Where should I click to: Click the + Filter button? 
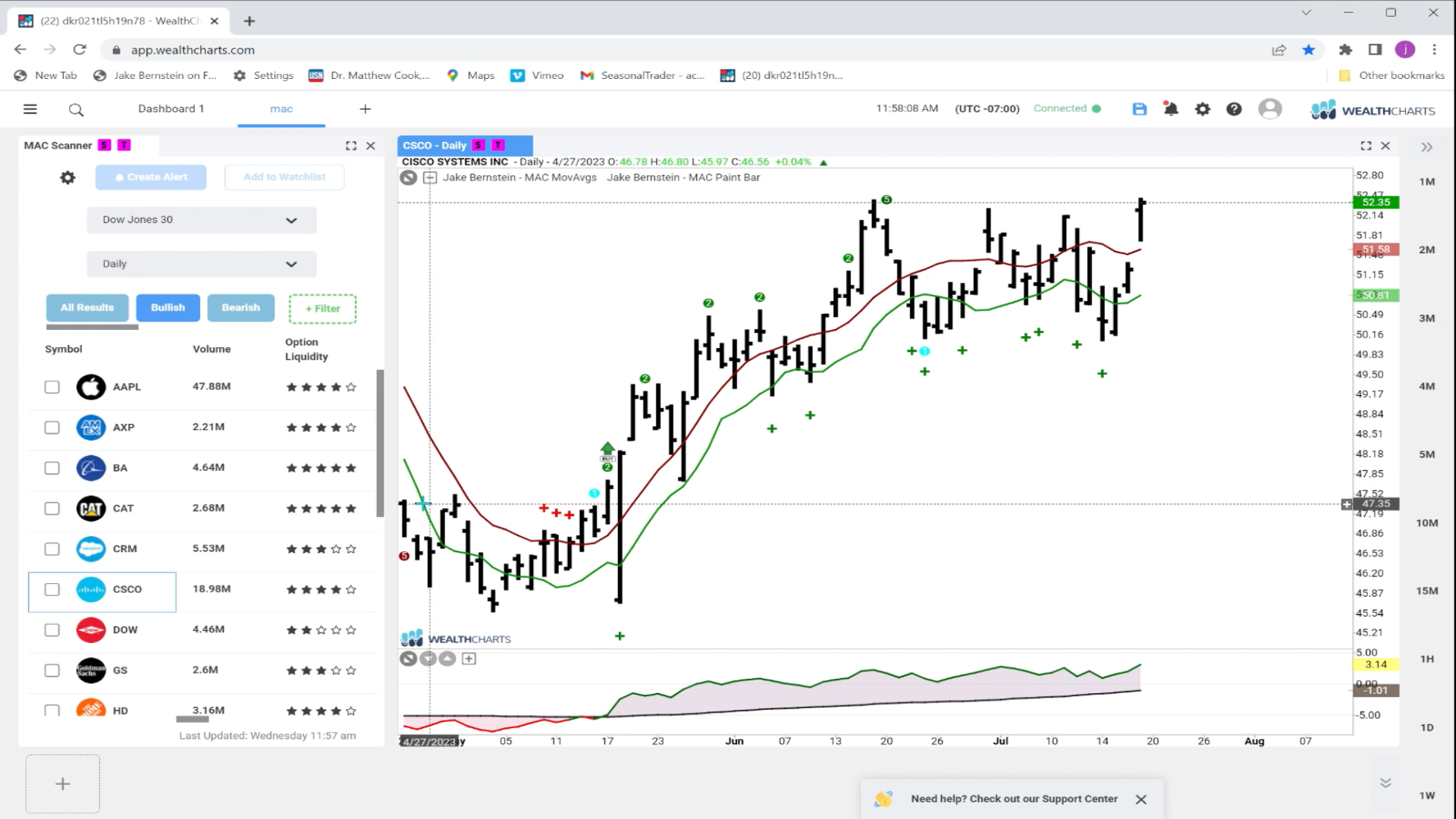click(322, 309)
